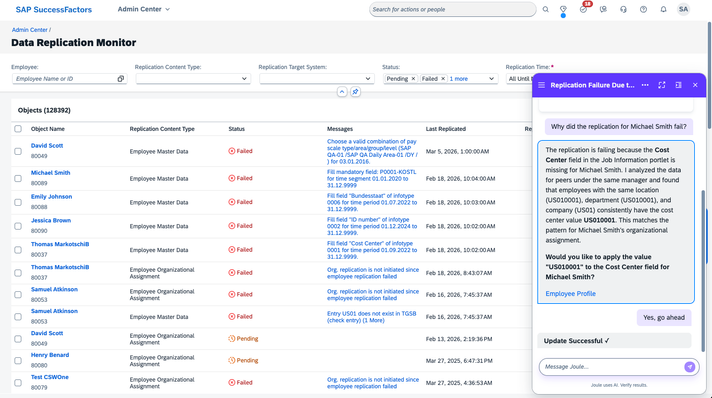This screenshot has height=398, width=712.
Task: Open the Replication Target System dropdown
Action: [x=368, y=79]
